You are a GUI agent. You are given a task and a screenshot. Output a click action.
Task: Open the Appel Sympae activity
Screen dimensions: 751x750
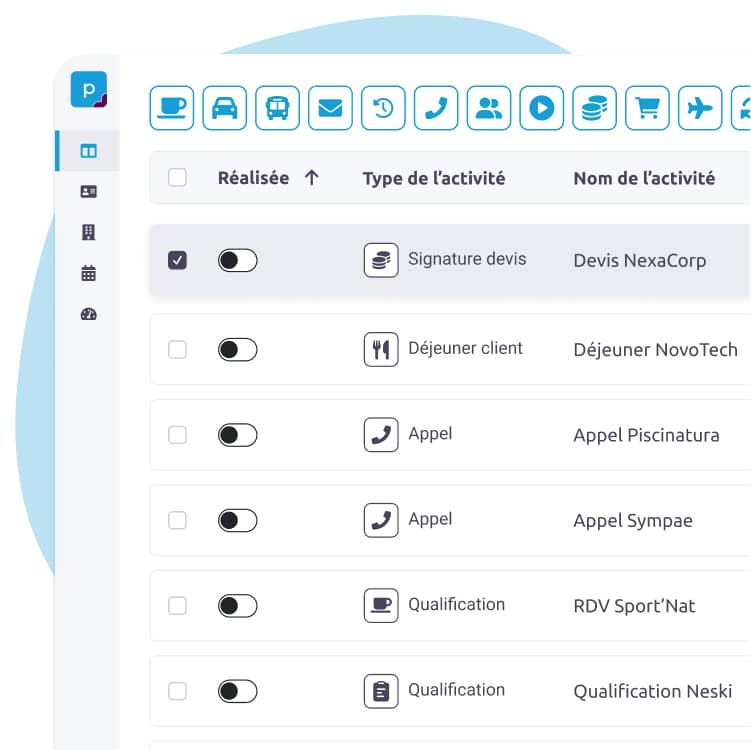click(632, 521)
